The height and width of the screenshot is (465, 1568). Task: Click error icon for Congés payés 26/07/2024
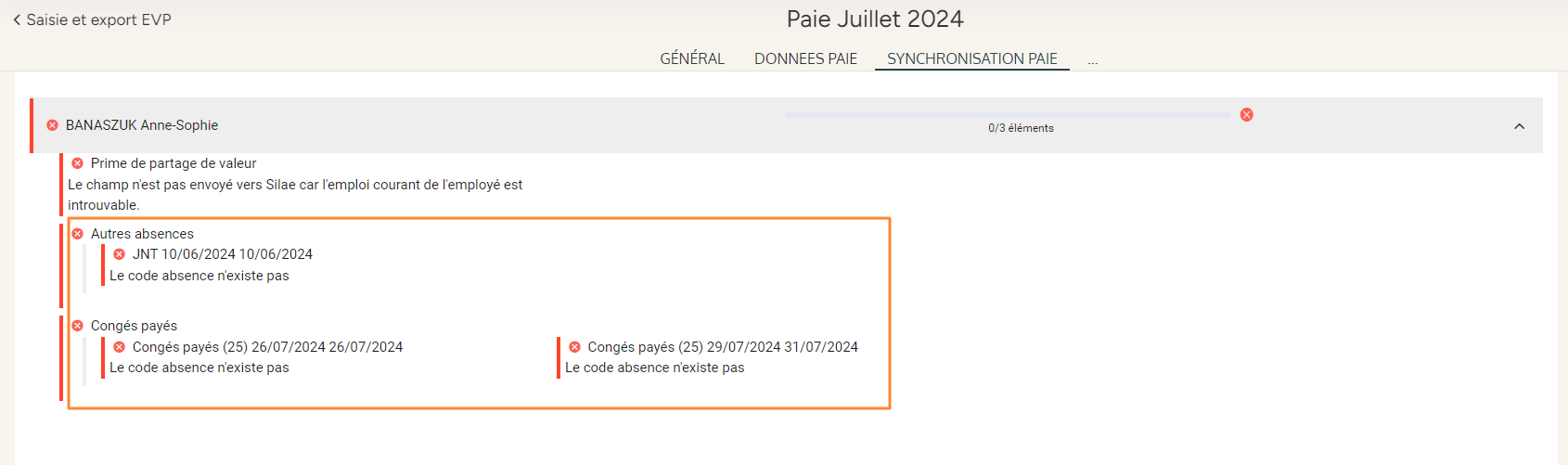(120, 347)
